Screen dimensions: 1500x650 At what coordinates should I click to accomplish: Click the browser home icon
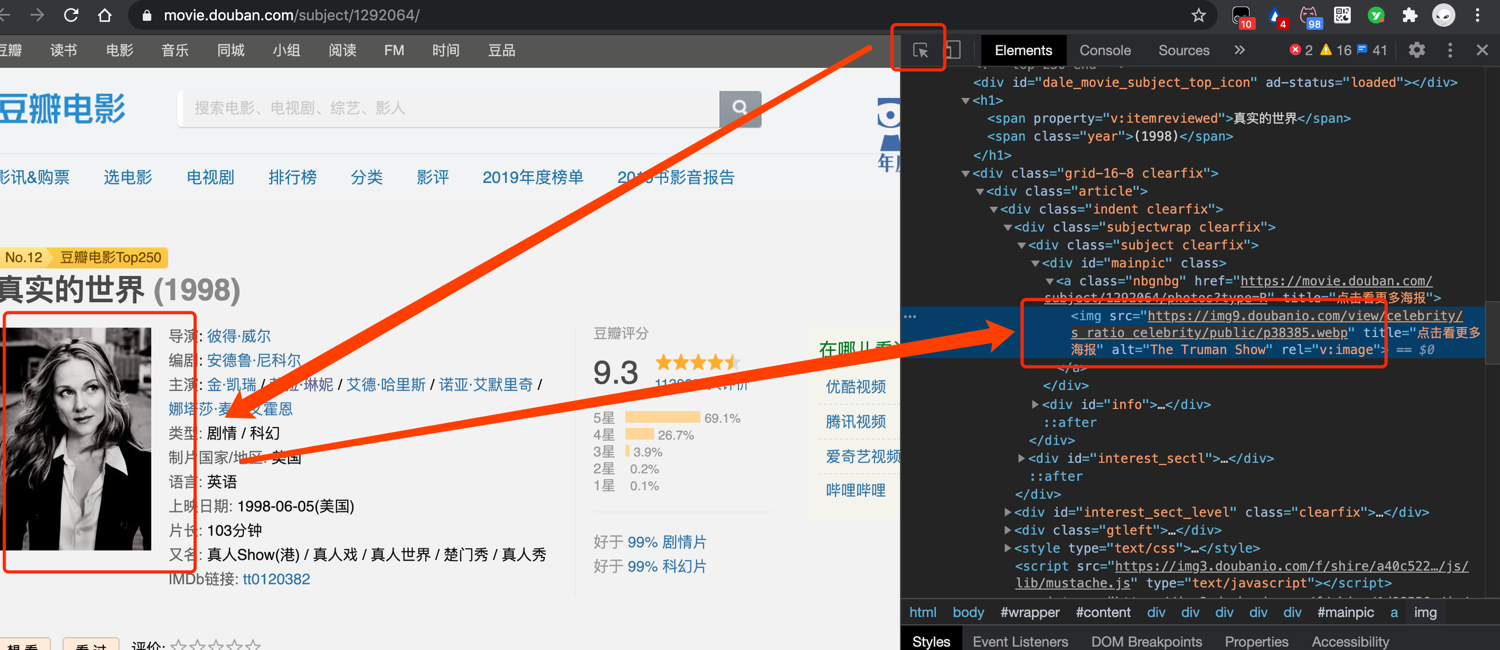point(105,15)
